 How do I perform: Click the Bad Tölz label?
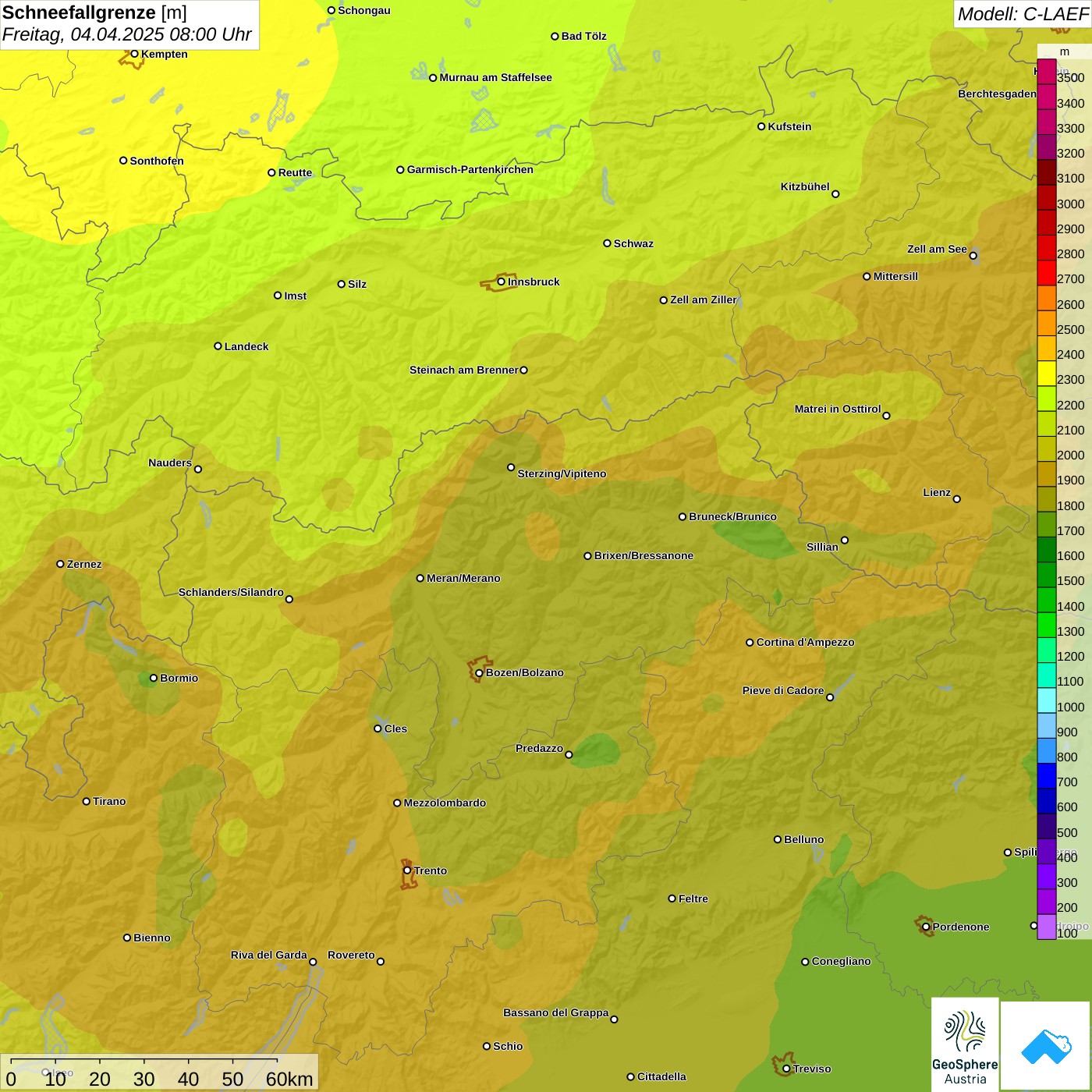[x=584, y=36]
